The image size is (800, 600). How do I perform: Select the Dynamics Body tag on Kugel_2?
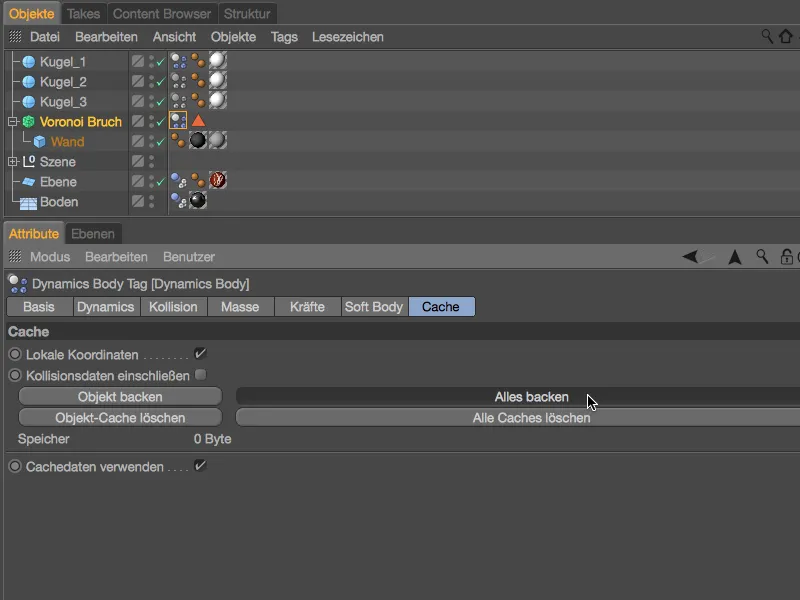(178, 81)
